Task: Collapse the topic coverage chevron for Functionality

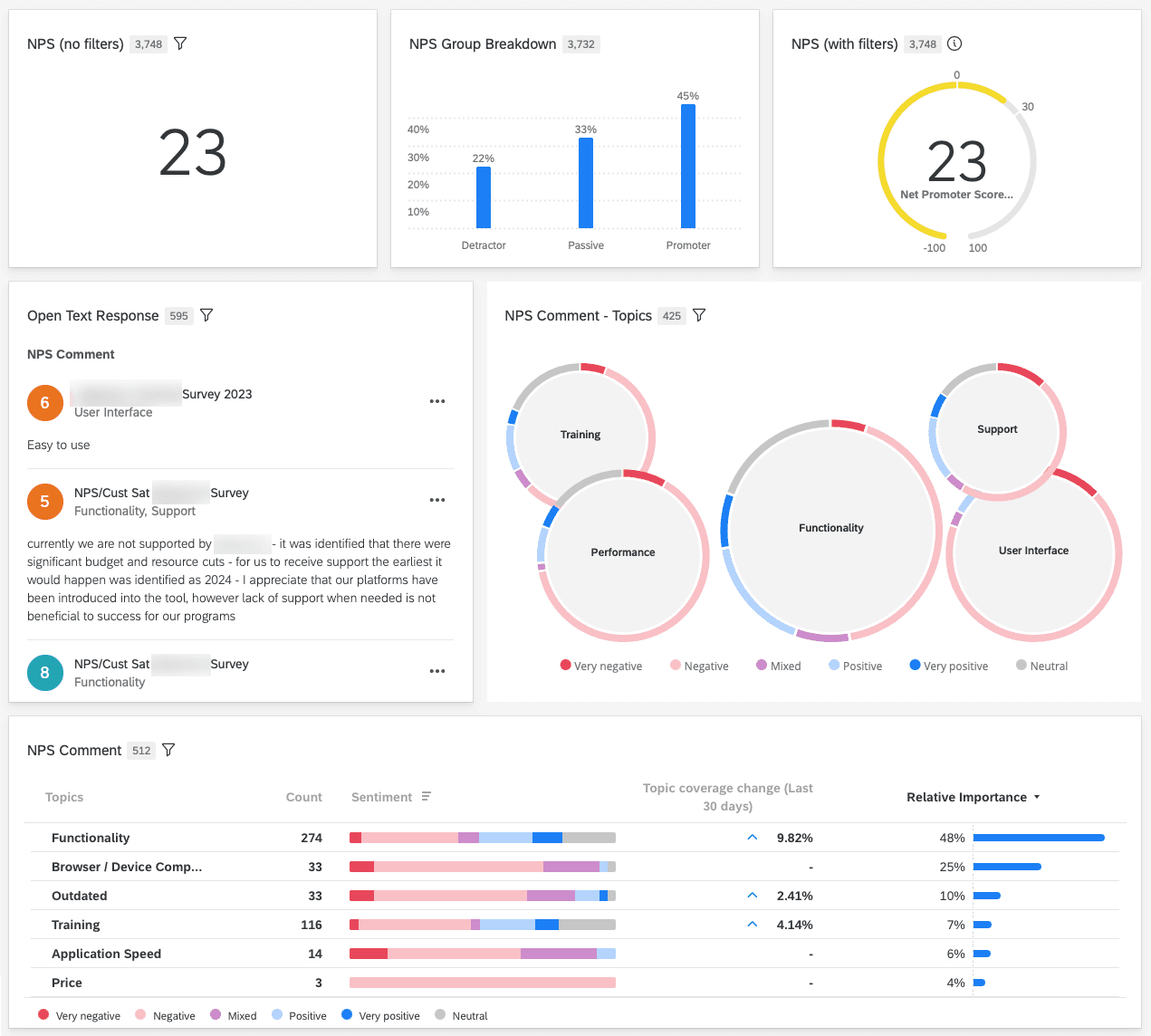Action: tap(751, 837)
